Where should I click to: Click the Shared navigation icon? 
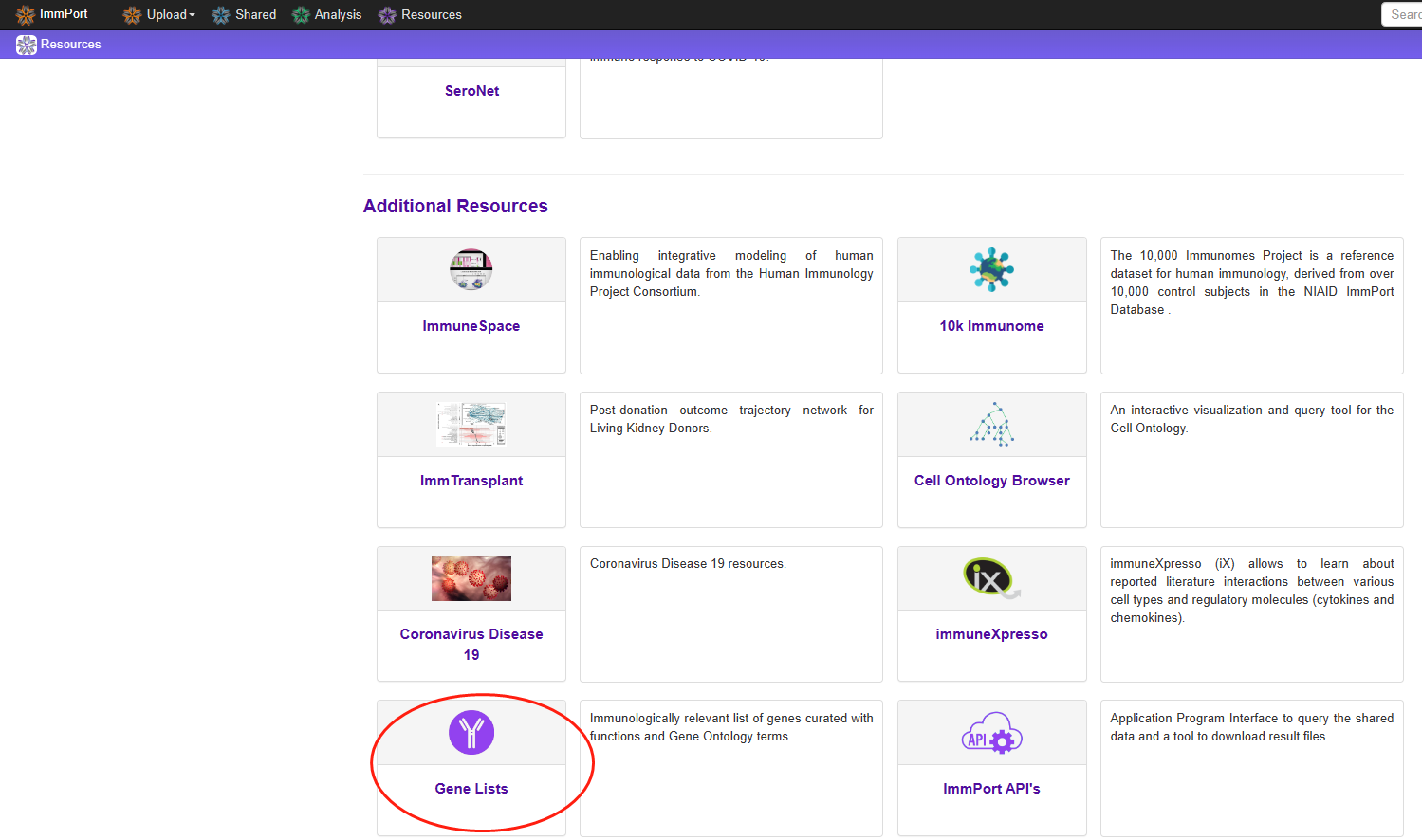pos(221,15)
